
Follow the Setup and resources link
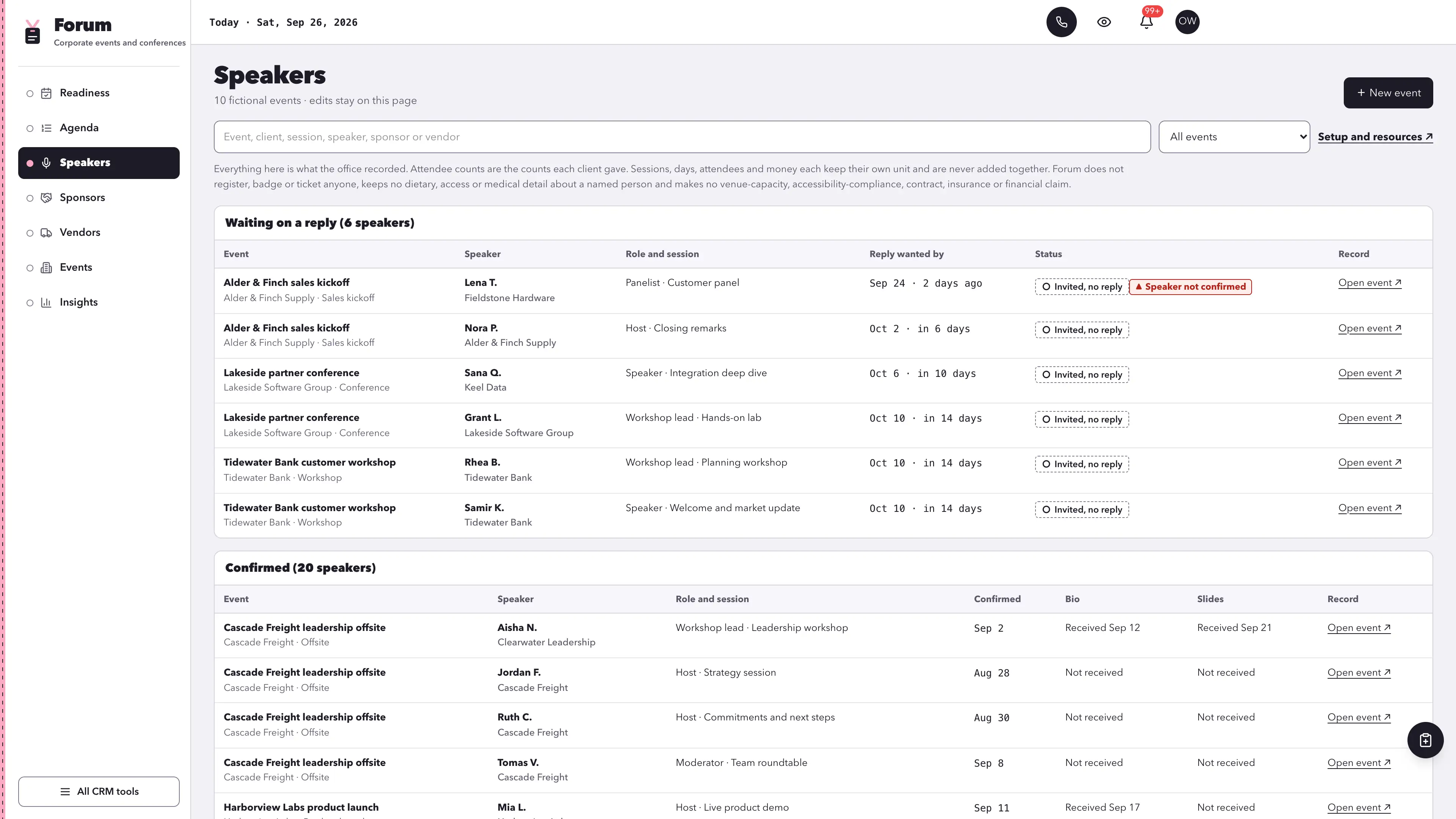point(1375,137)
